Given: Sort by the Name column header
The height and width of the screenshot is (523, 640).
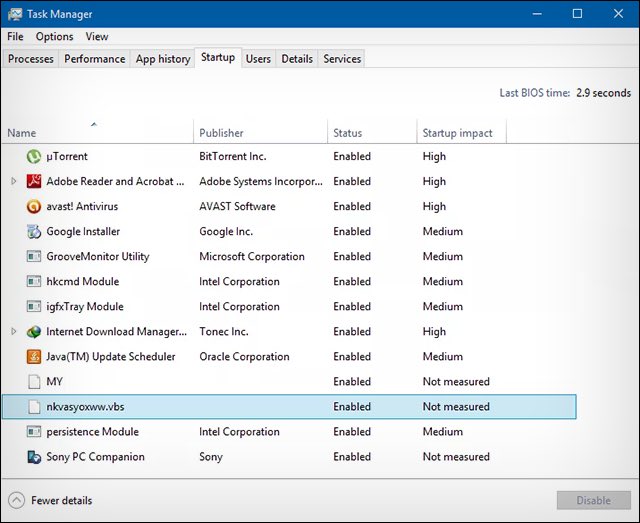Looking at the screenshot, I should [x=97, y=132].
